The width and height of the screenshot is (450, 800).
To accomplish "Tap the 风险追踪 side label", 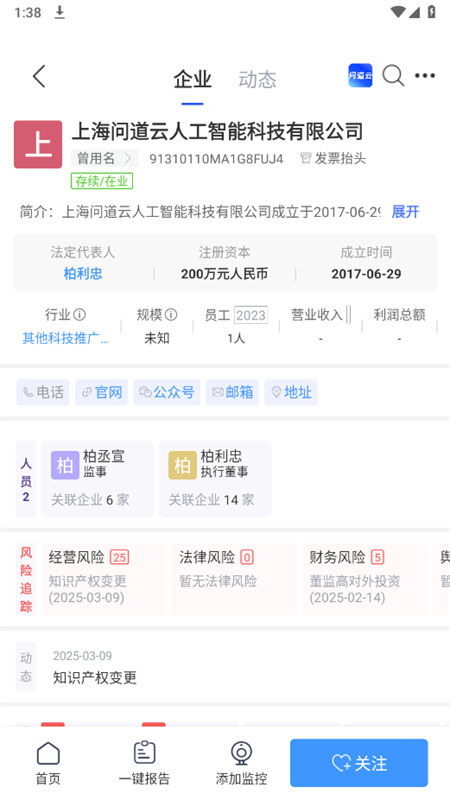I will tap(26, 579).
